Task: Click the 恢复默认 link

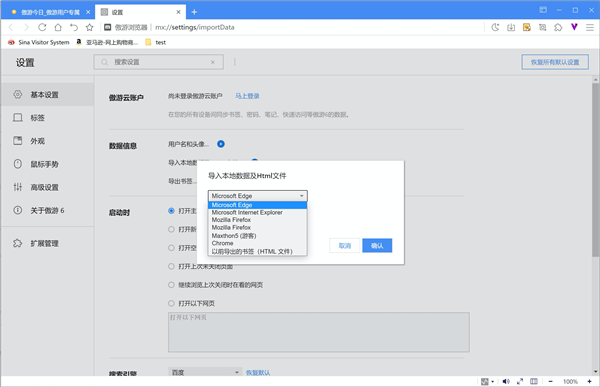Action: pos(258,372)
